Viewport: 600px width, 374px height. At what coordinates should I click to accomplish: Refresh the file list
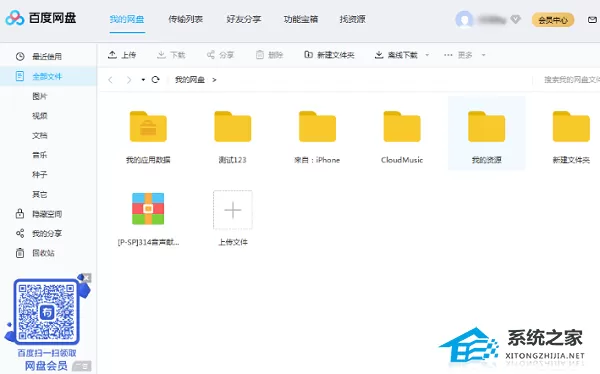click(155, 80)
